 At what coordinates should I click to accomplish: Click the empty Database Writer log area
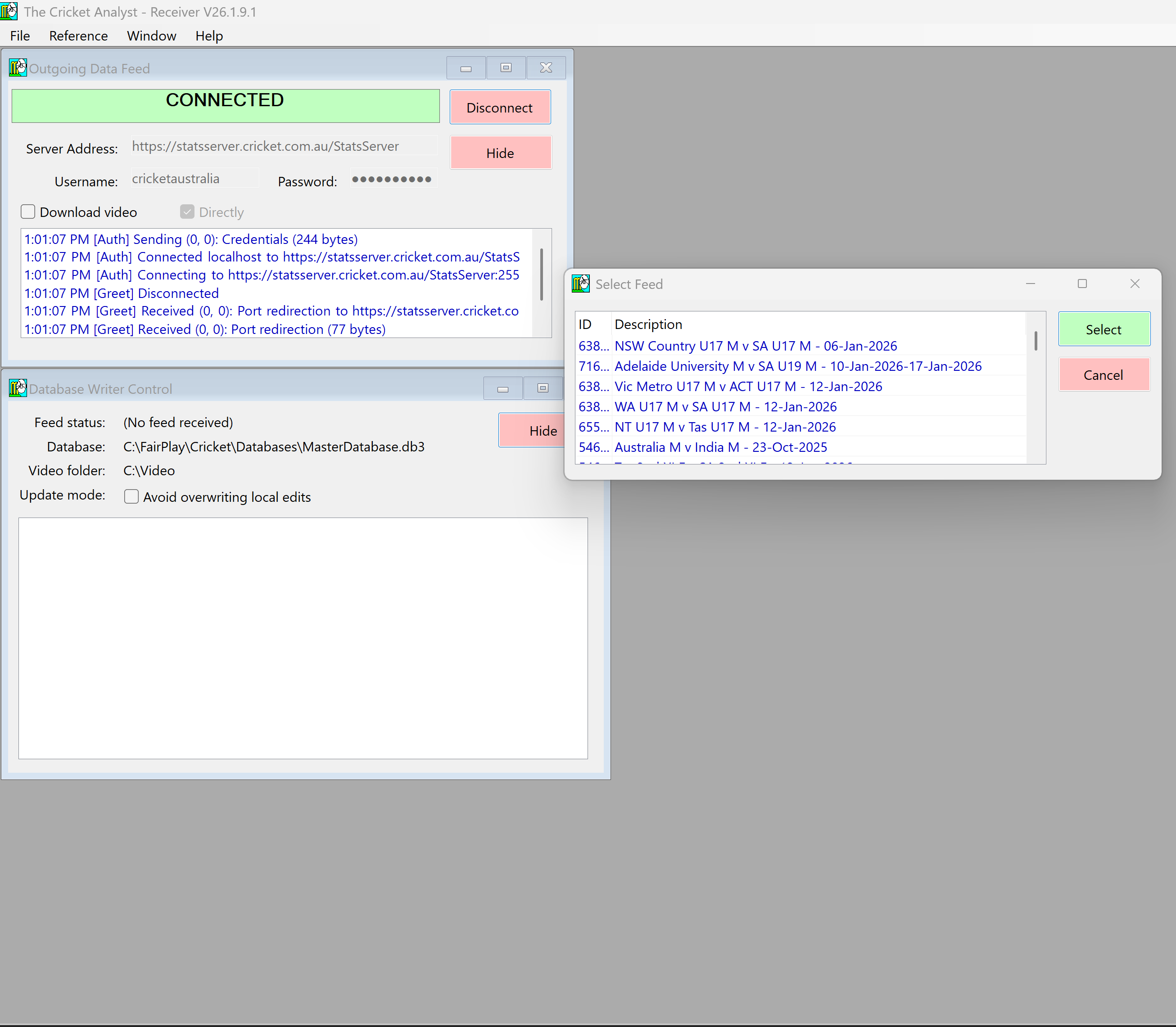(x=303, y=638)
